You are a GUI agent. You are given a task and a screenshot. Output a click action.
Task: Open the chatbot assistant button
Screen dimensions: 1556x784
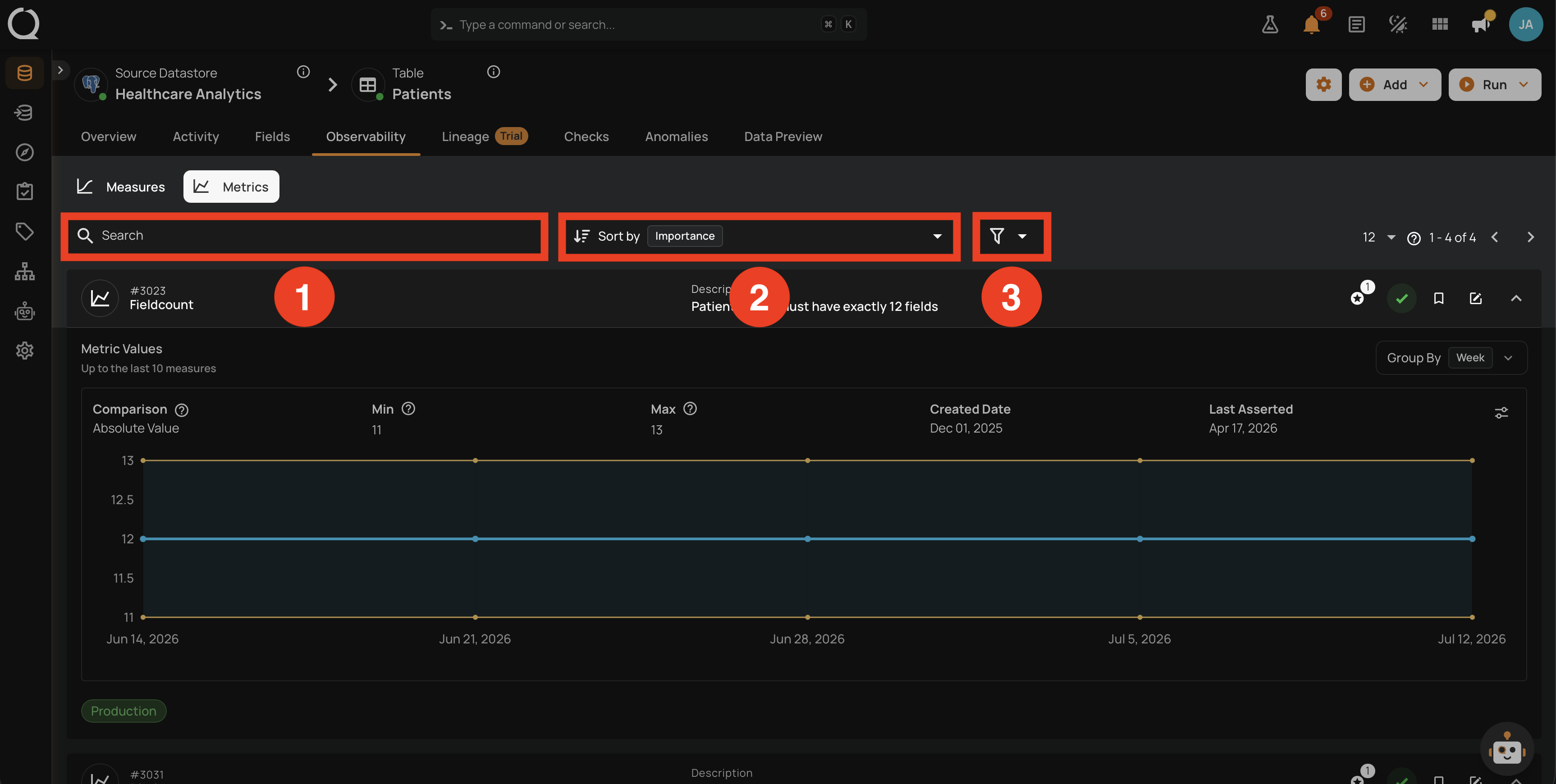coord(1506,749)
